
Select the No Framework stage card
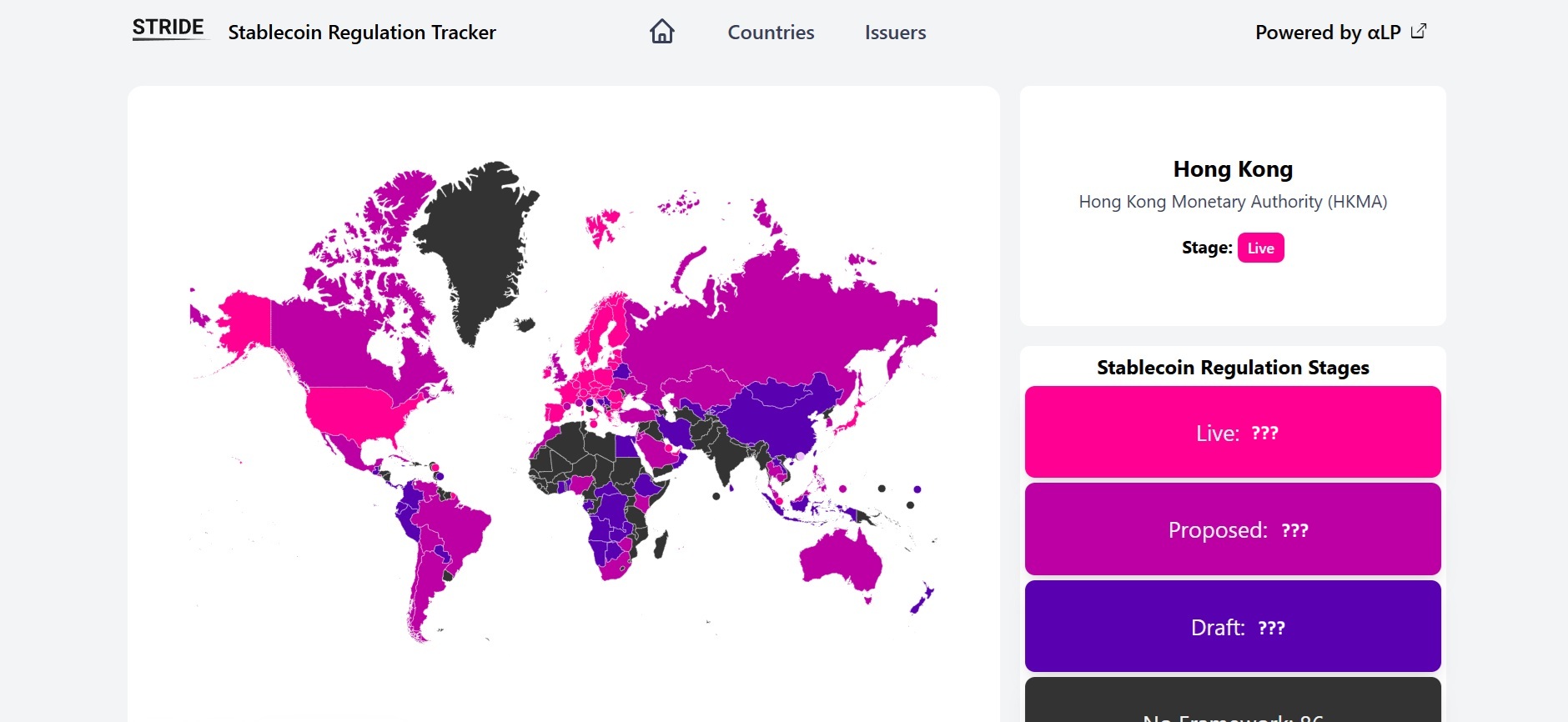point(1233,700)
